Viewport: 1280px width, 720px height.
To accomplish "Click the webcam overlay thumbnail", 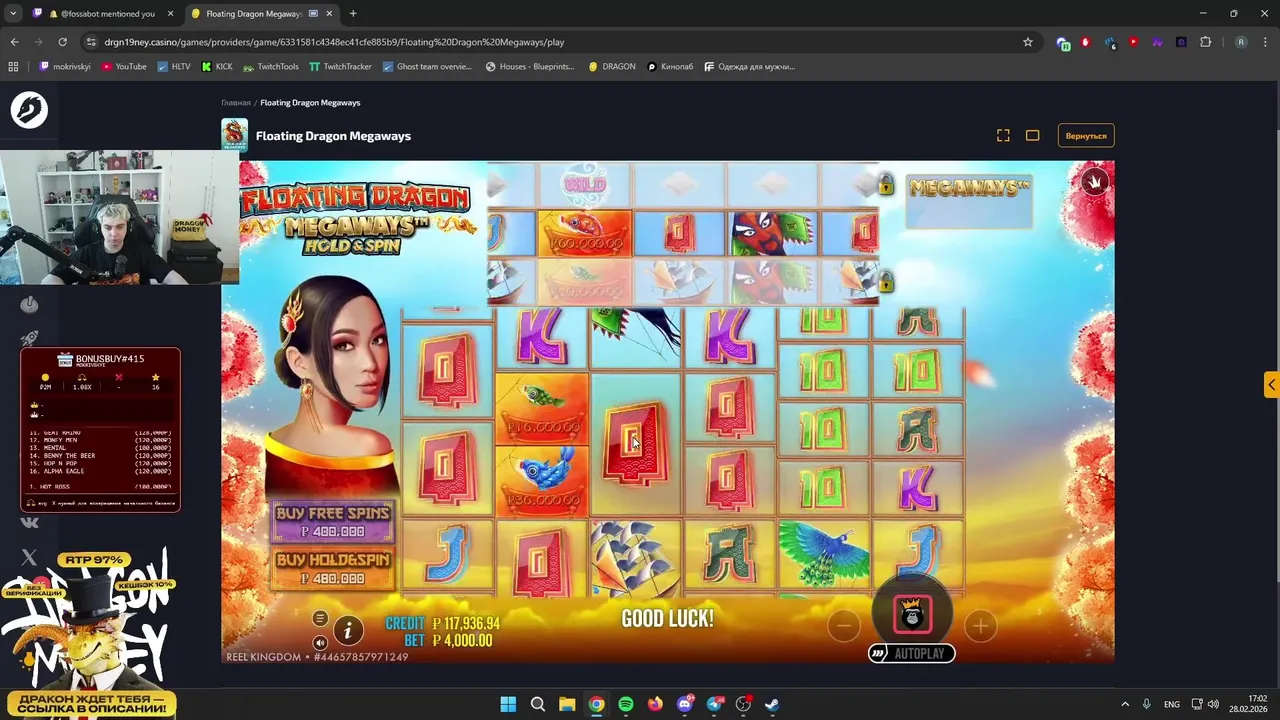I will 120,217.
